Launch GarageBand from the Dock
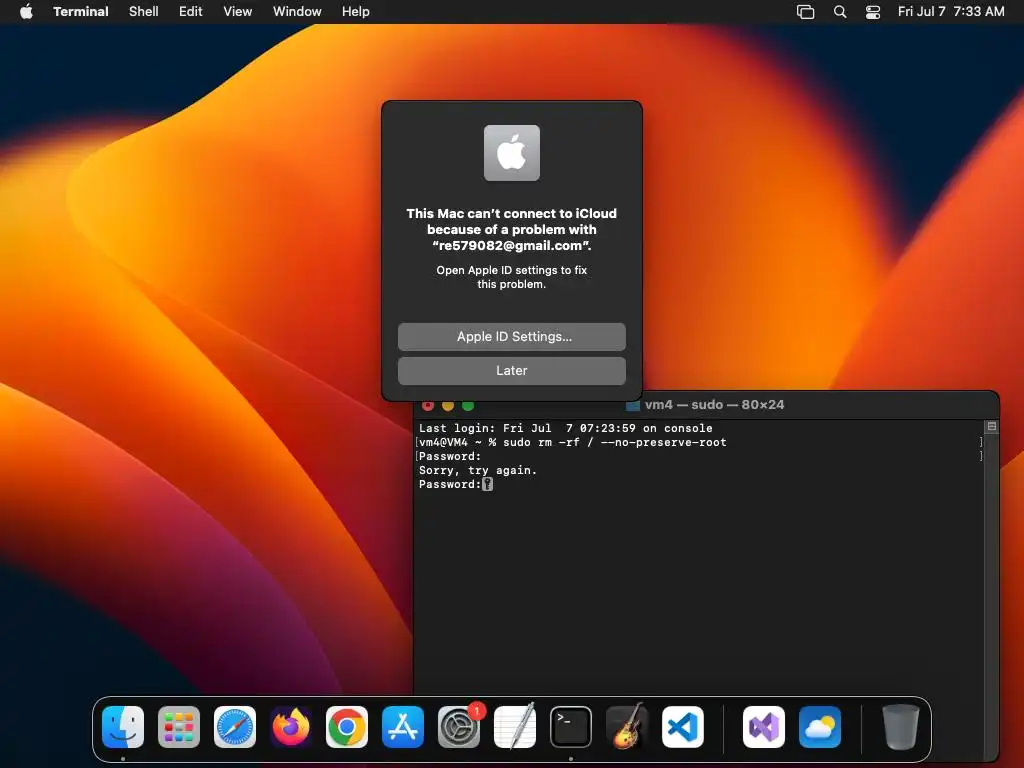 point(627,727)
